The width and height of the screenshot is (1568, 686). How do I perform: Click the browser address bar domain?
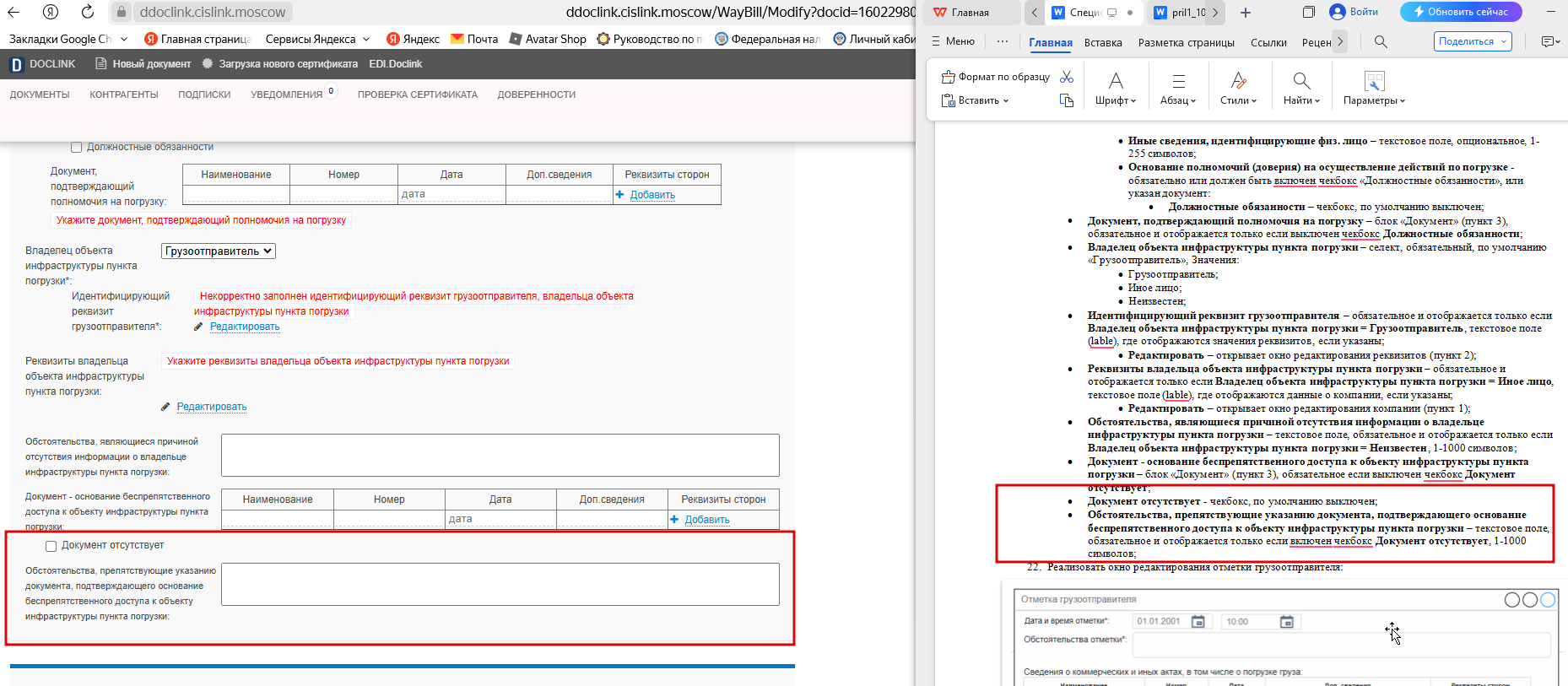[213, 12]
